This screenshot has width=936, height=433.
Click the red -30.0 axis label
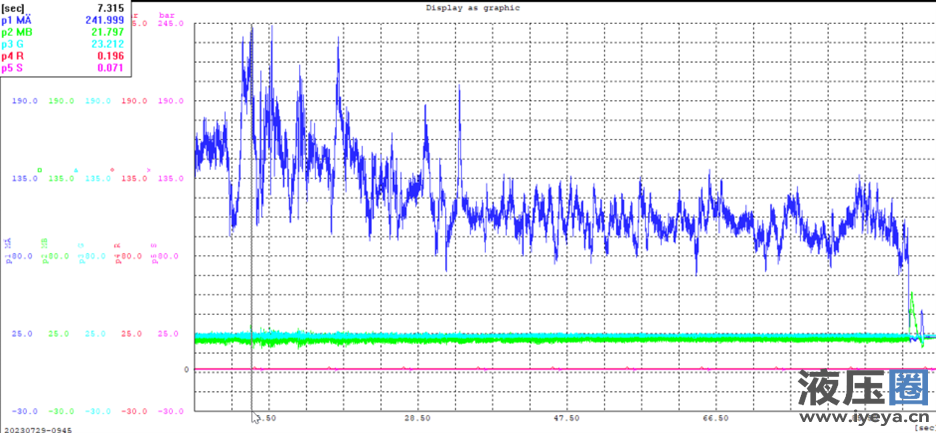(x=134, y=411)
